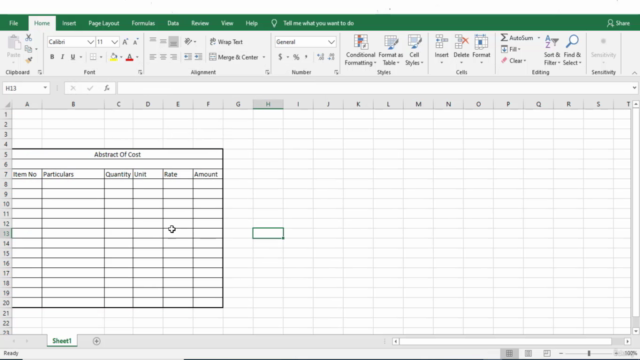
Task: Expand the Name Box dropdown arrow
Action: [45, 88]
